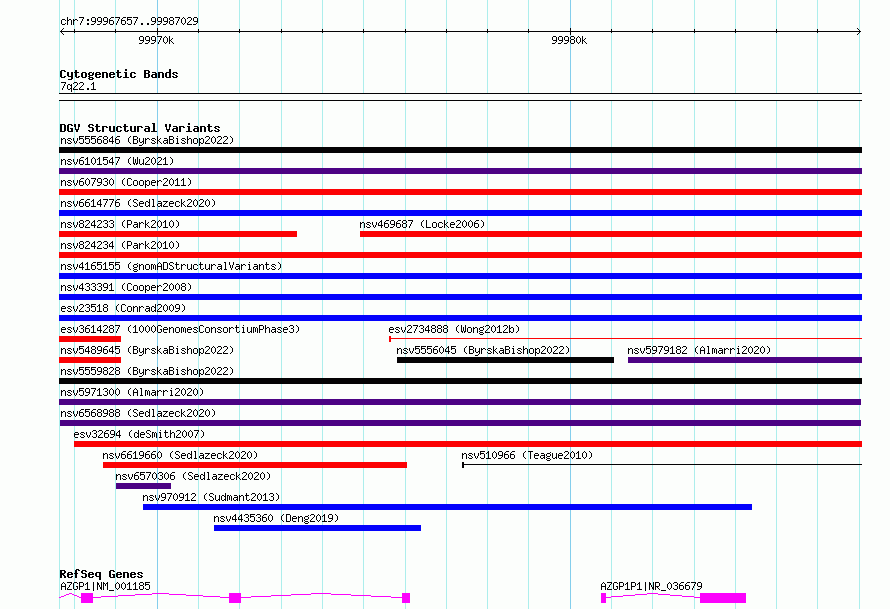Click the red nsv6619660 variant bar
This screenshot has width=890, height=609.
(x=255, y=465)
